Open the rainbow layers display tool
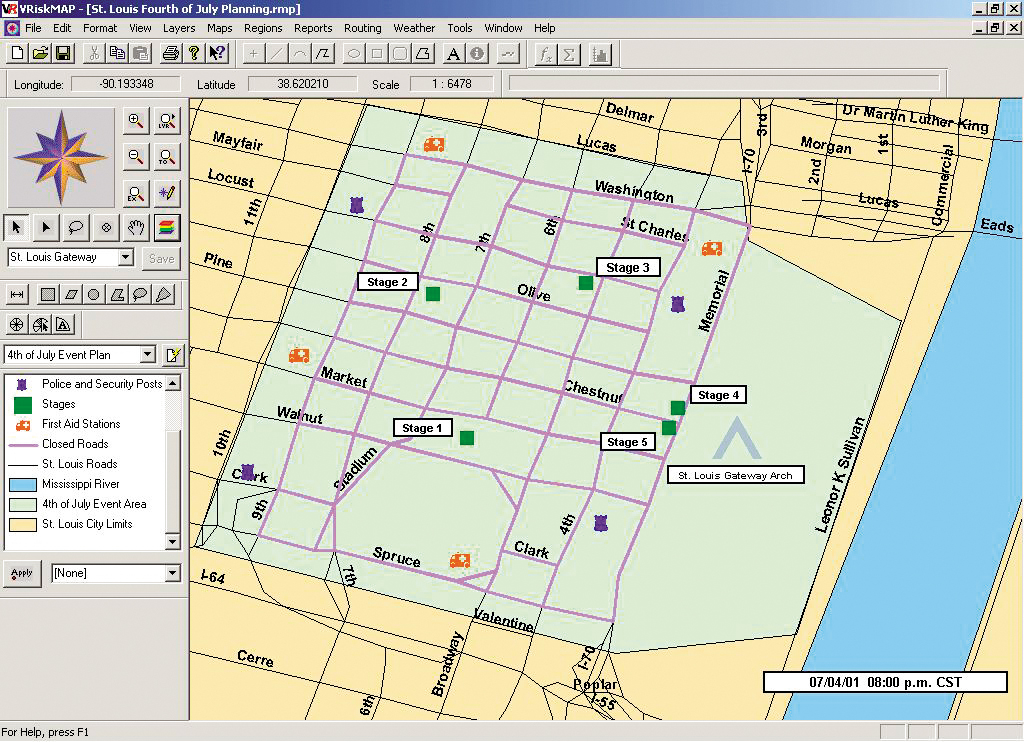The height and width of the screenshot is (742, 1024). pyautogui.click(x=168, y=228)
